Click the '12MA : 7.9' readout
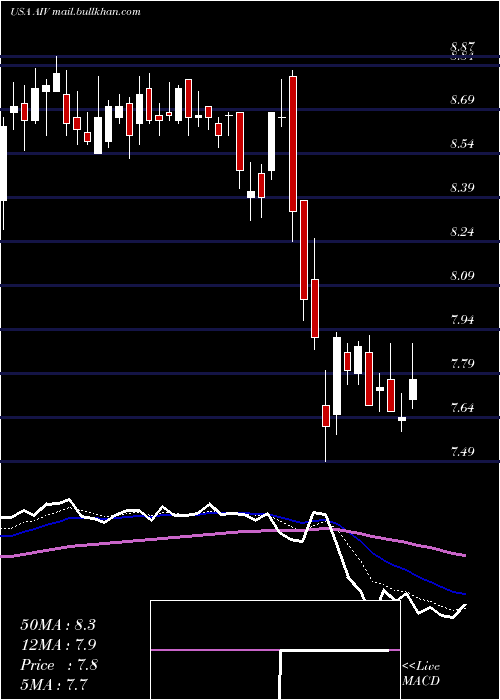 [x=58, y=645]
